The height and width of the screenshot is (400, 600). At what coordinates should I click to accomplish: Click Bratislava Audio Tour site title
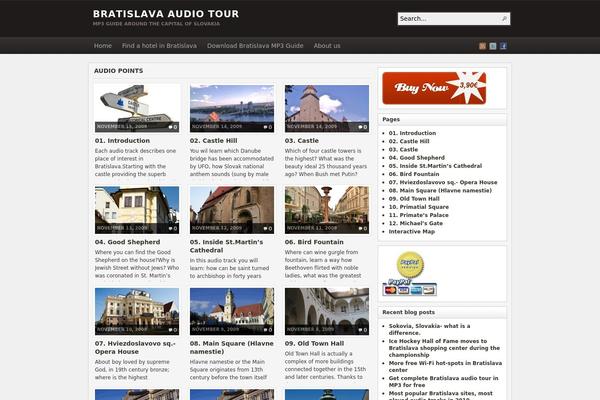click(x=166, y=14)
